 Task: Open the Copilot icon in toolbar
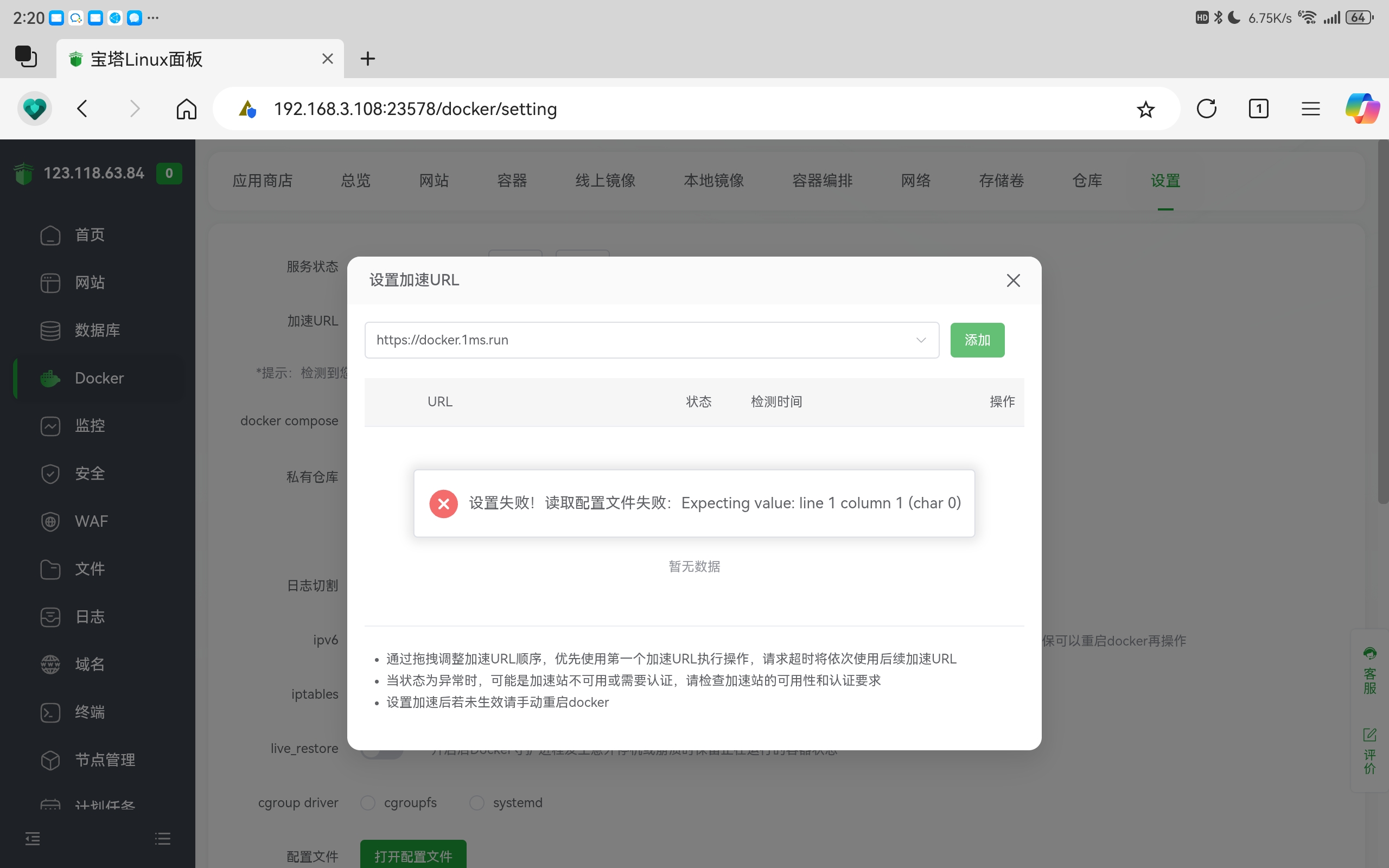click(1361, 108)
